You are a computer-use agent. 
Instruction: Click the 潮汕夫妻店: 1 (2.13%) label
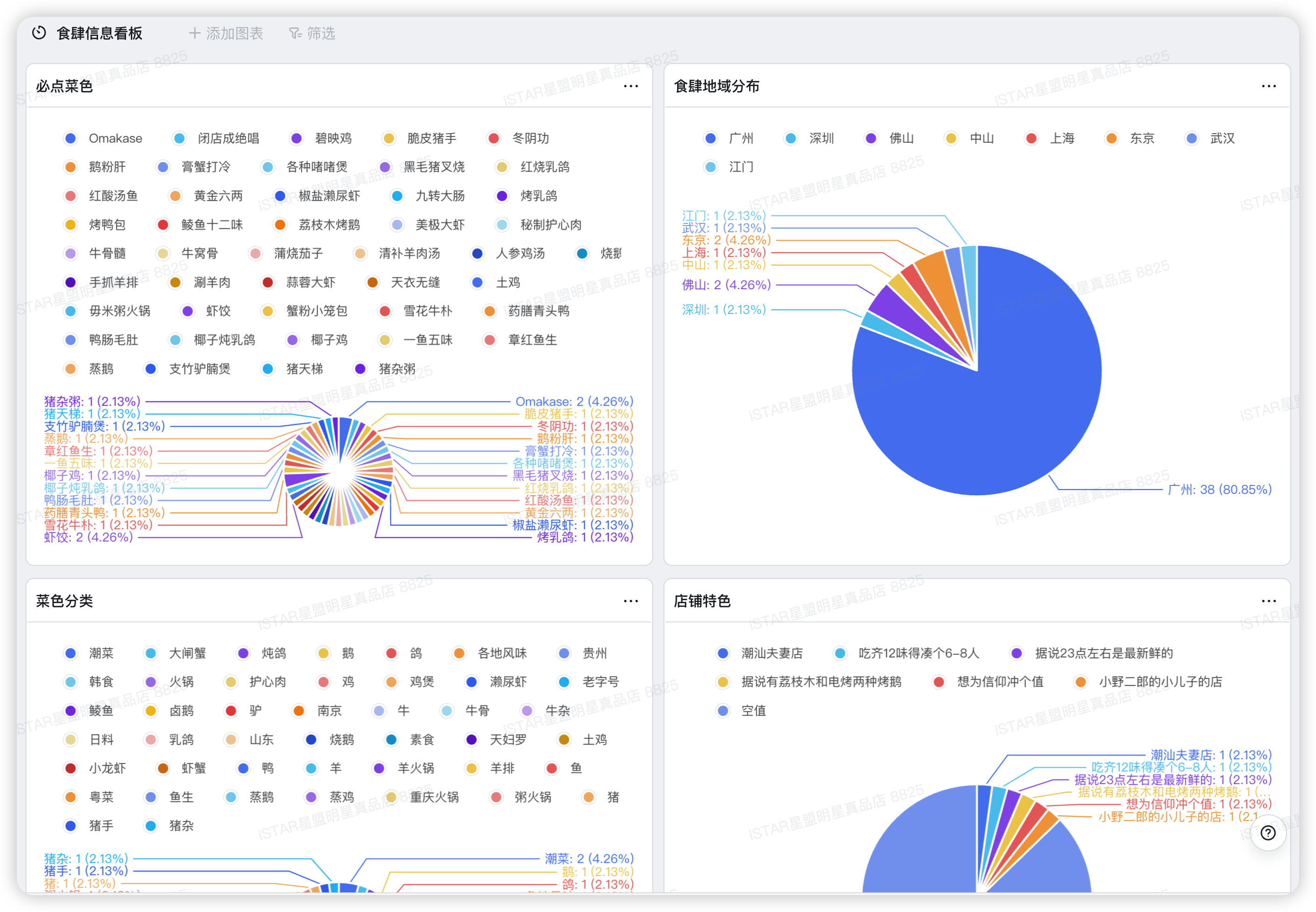click(1211, 755)
